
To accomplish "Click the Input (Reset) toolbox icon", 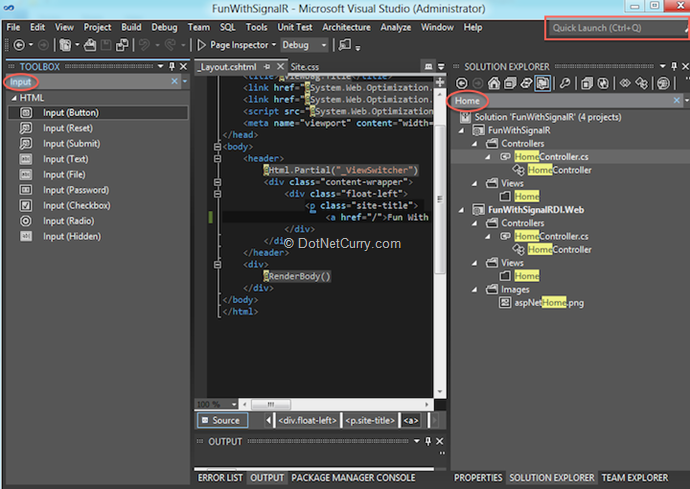I will pyautogui.click(x=26, y=128).
